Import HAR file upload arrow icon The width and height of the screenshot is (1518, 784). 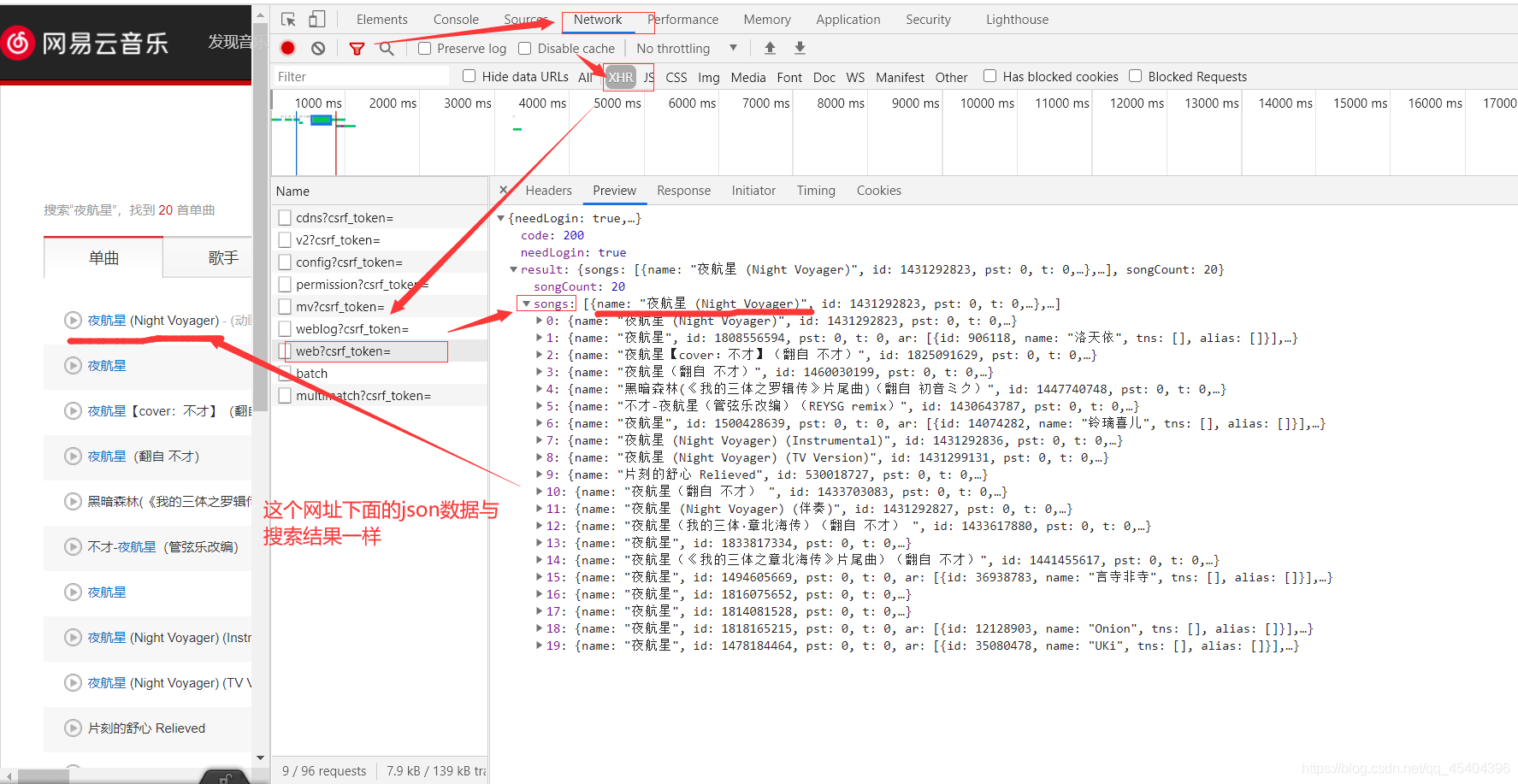coord(770,48)
